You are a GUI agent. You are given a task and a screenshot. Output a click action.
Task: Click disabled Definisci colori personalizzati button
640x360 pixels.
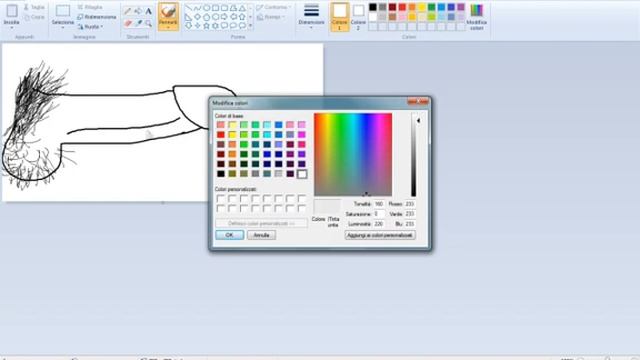261,223
